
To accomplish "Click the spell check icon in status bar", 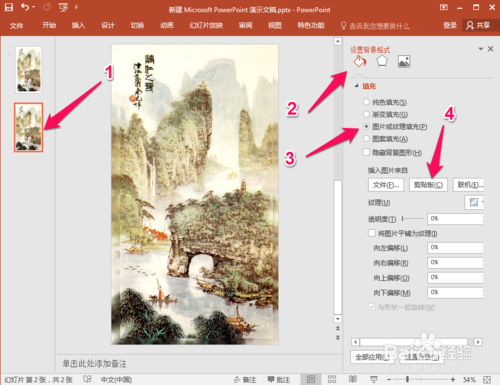I will tap(87, 379).
